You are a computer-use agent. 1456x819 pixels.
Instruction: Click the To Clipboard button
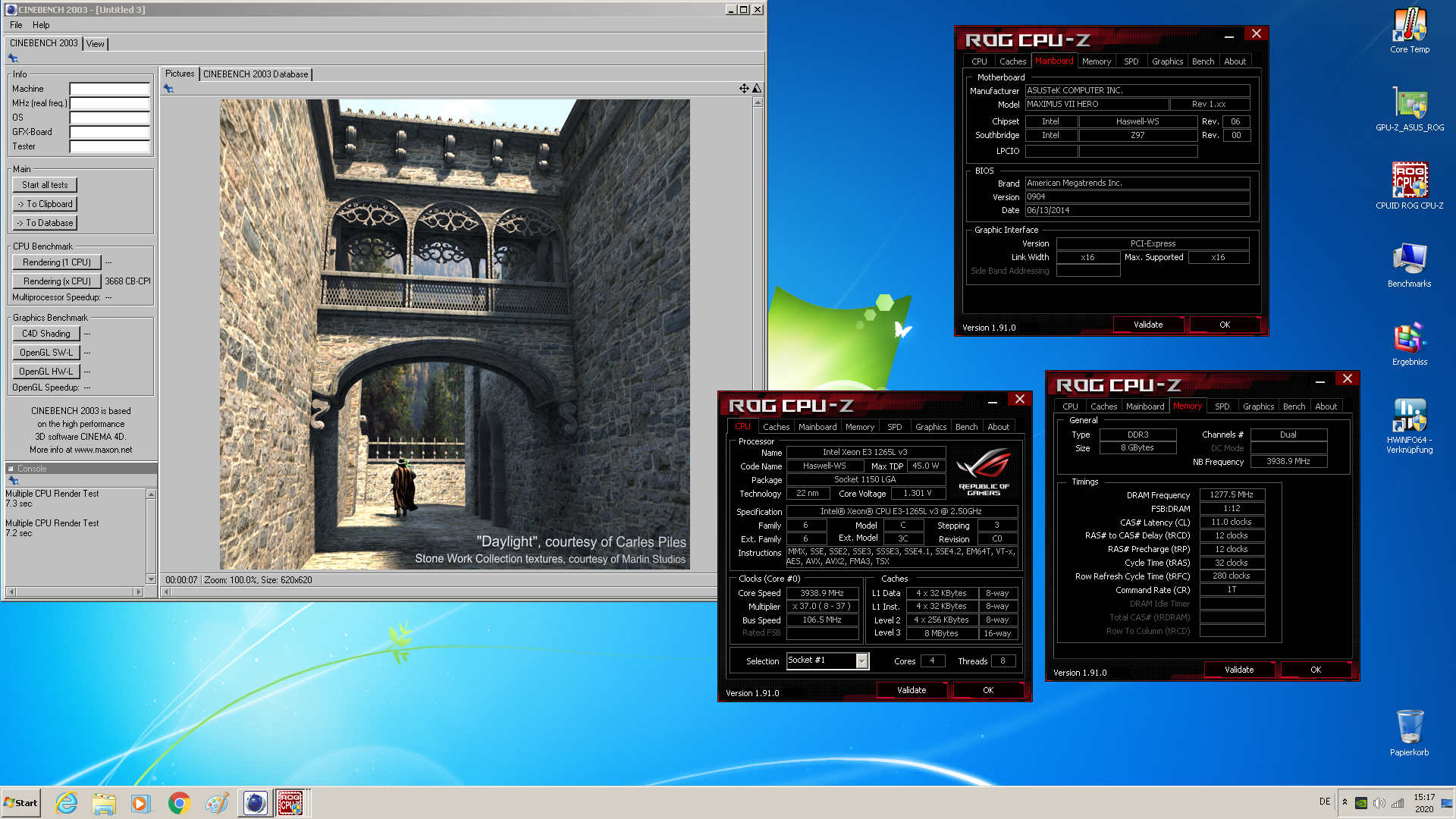(x=45, y=204)
